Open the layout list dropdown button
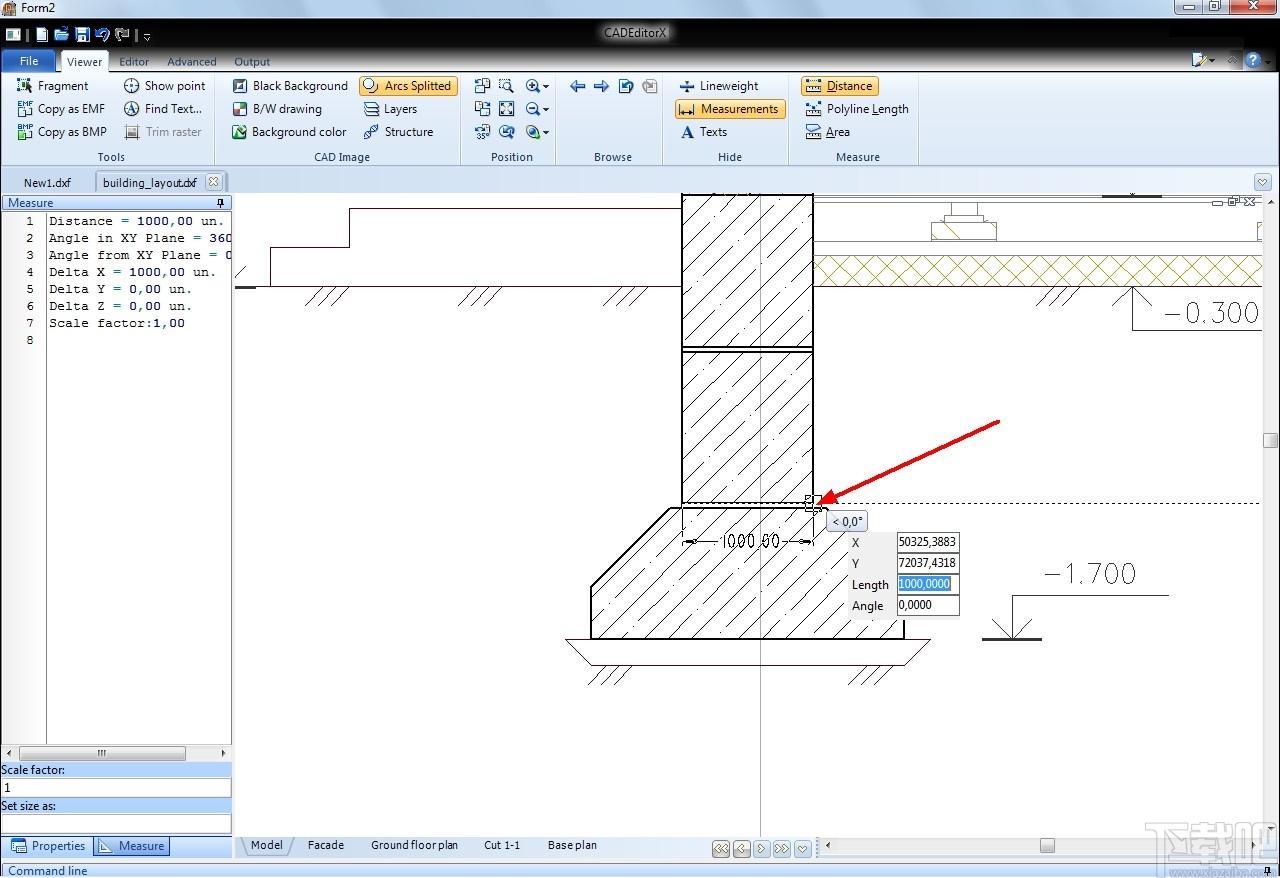The height and width of the screenshot is (878, 1280). pos(802,848)
